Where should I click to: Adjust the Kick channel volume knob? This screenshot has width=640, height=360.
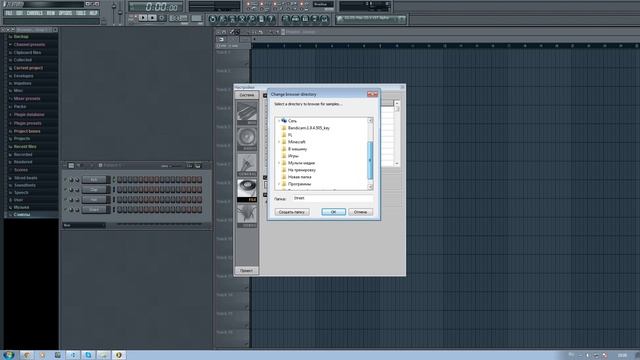77,180
